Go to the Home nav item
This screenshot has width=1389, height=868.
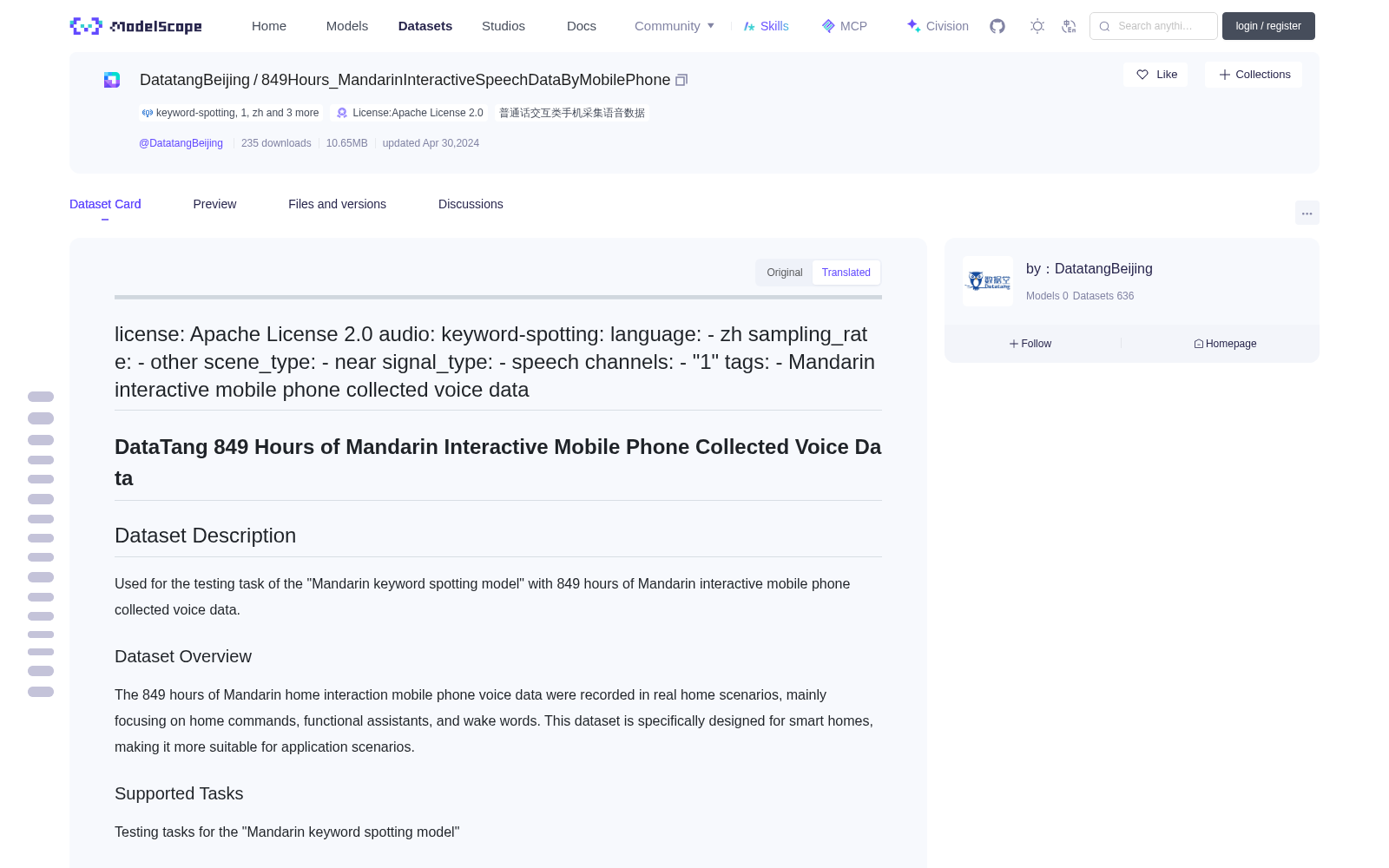(269, 26)
